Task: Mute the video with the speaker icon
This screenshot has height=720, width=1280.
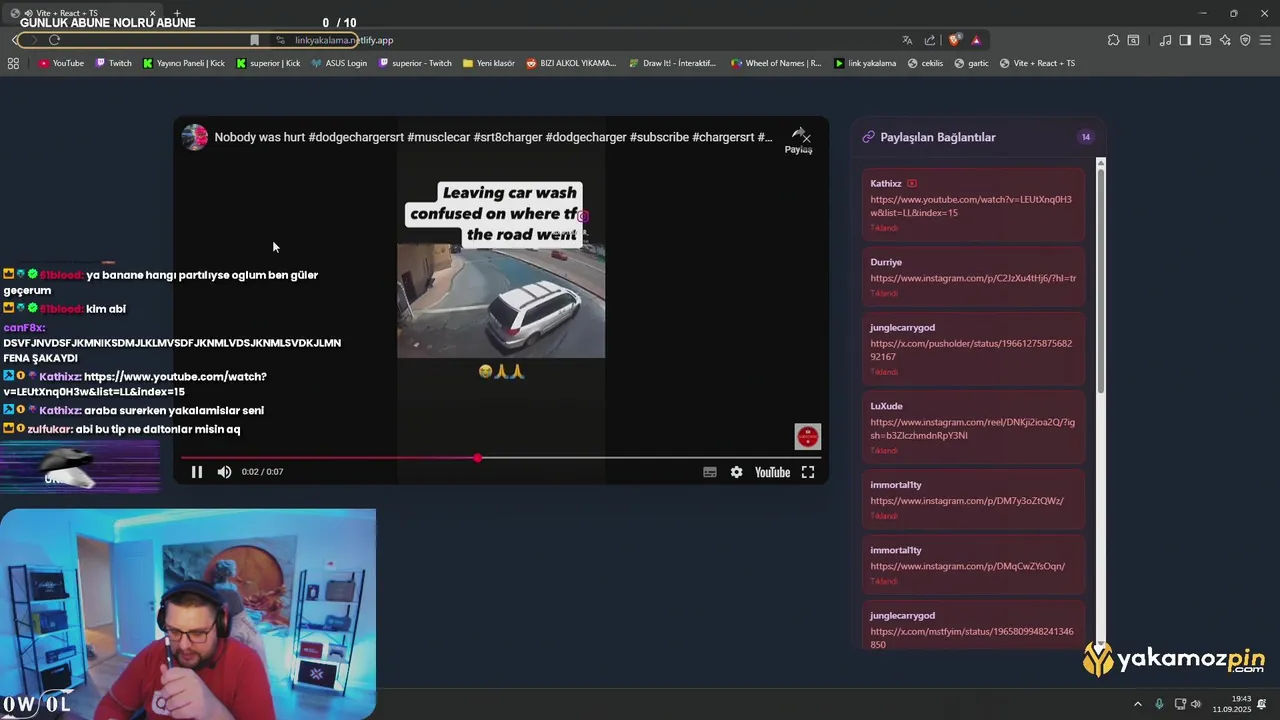Action: 224,472
